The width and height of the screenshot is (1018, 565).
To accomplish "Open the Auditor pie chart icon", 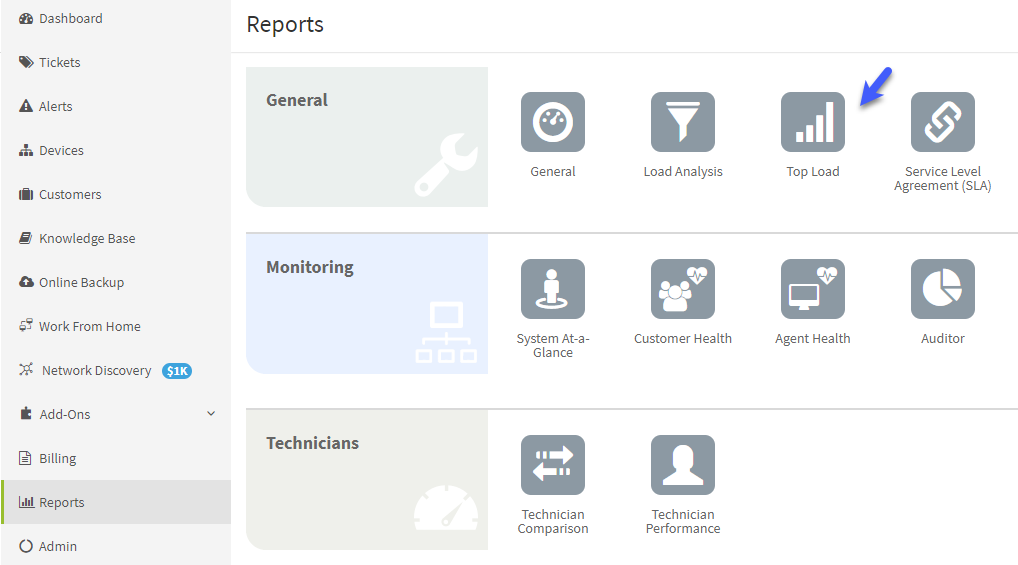I will pyautogui.click(x=942, y=289).
